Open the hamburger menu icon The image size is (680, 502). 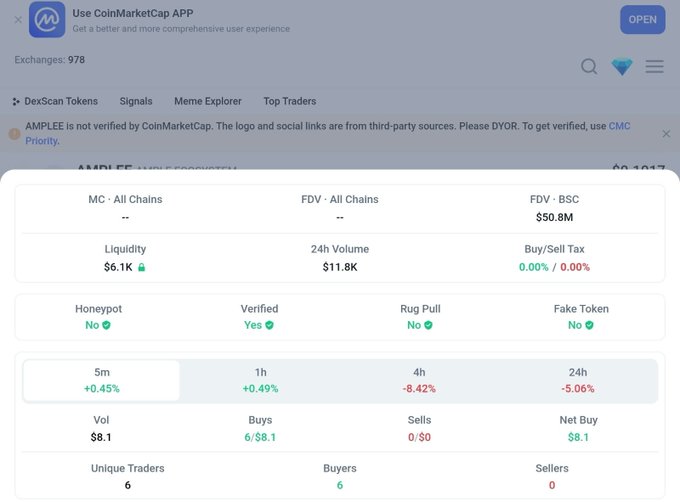click(654, 66)
